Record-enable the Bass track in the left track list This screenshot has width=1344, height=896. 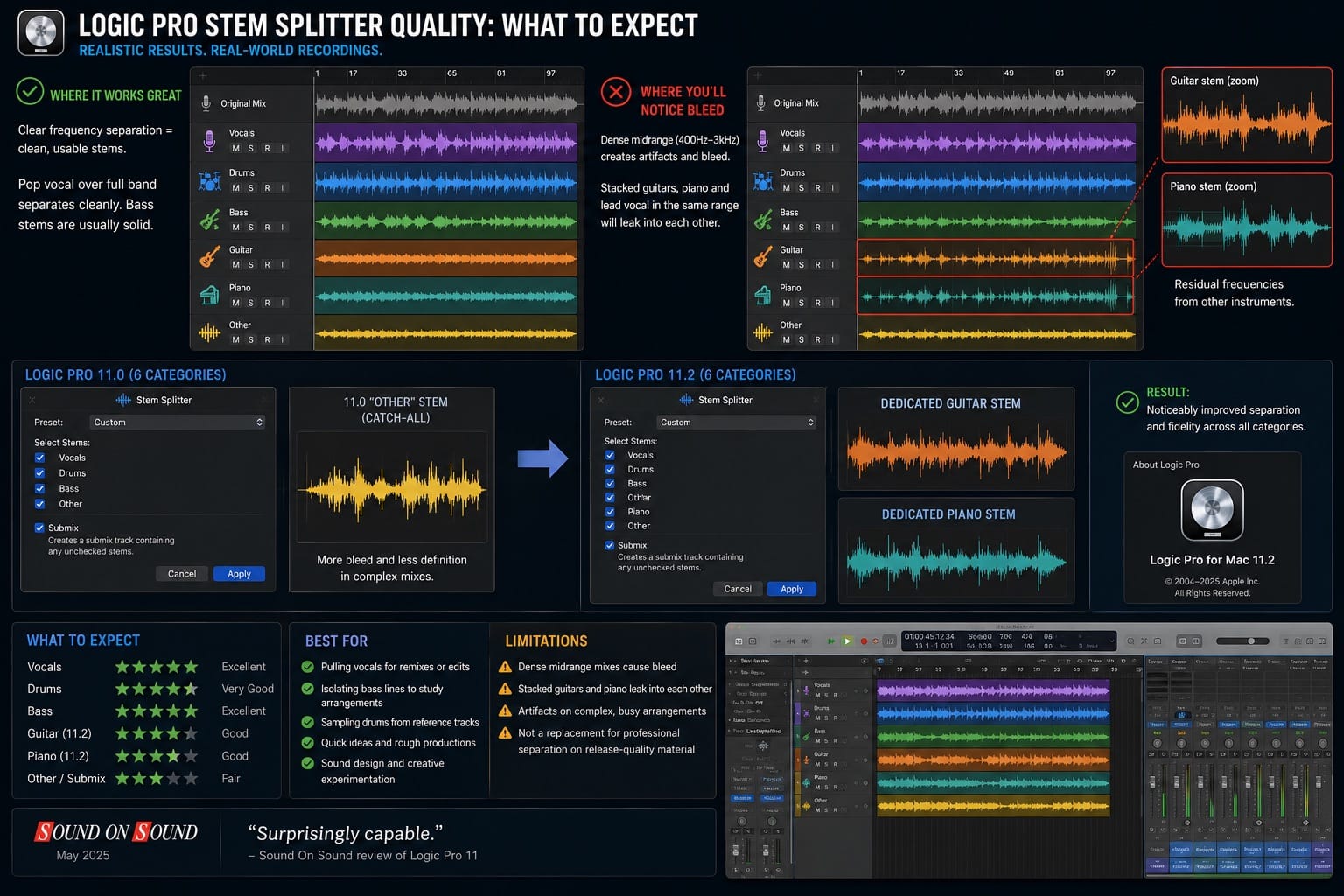coord(267,227)
